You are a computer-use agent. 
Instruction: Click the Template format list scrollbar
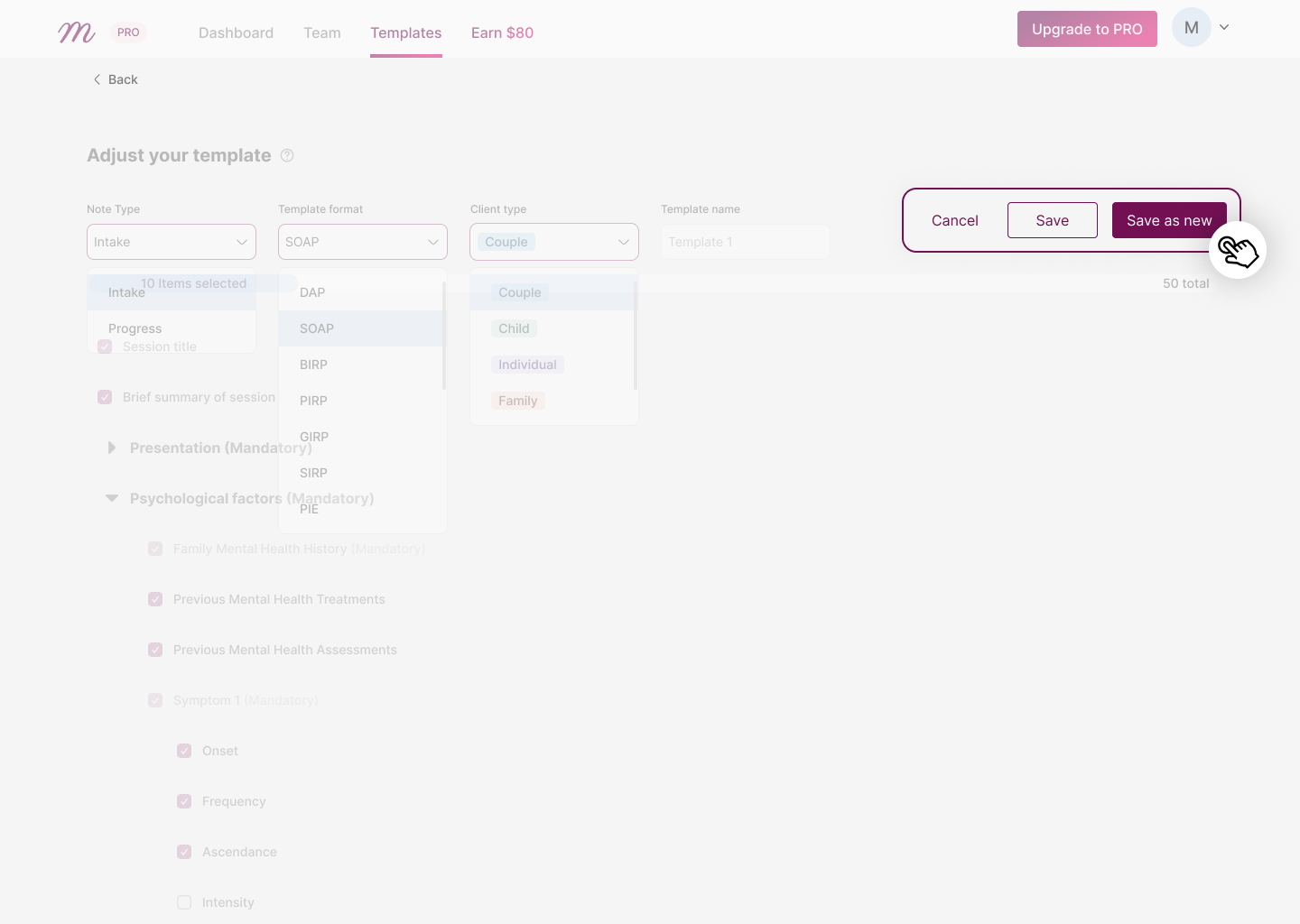click(x=444, y=336)
